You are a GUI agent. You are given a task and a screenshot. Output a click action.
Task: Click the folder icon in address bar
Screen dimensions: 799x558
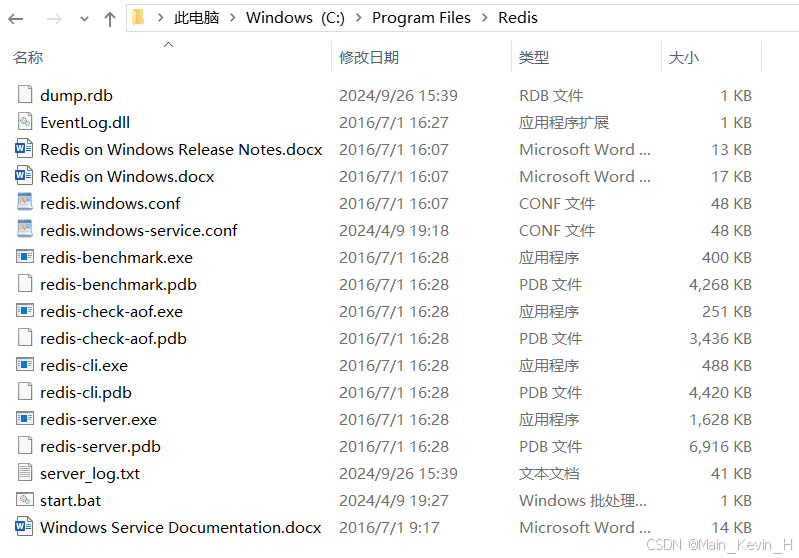[x=138, y=18]
